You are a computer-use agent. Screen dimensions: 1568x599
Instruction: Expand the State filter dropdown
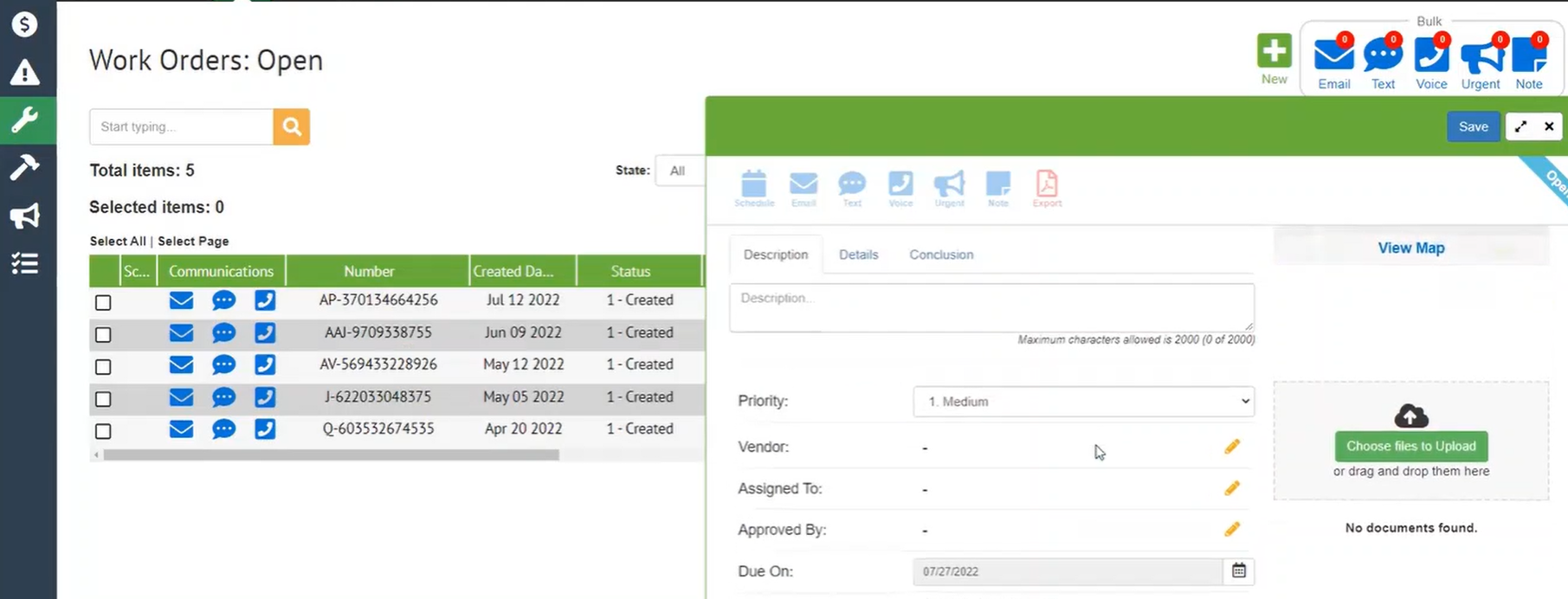coord(680,171)
